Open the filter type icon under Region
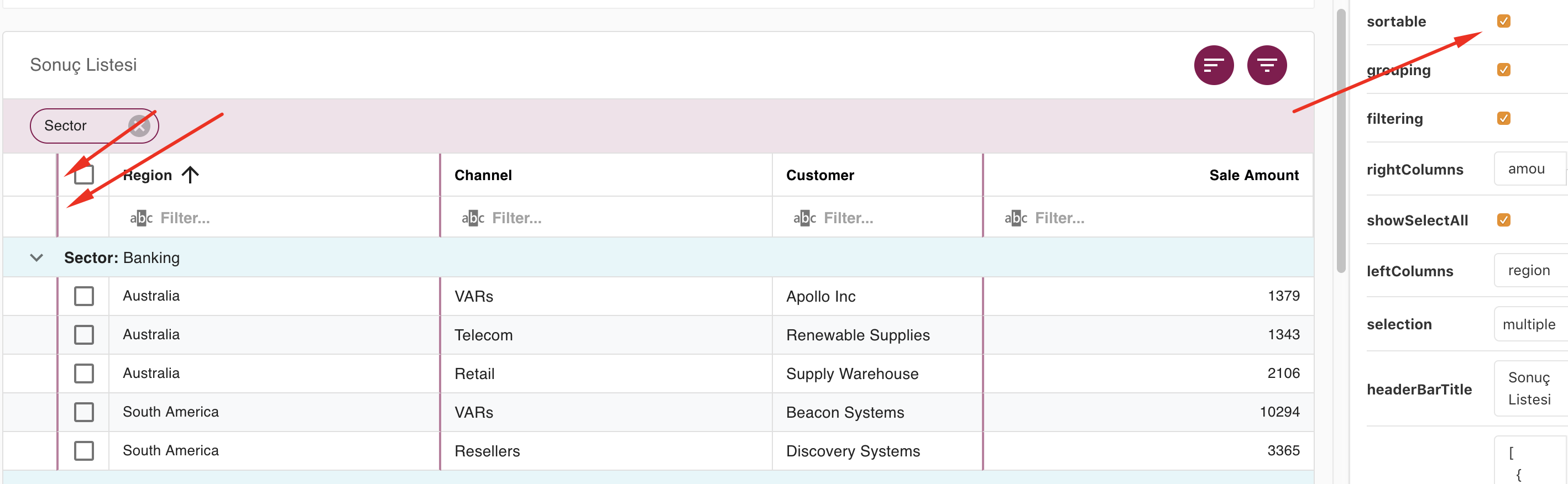Viewport: 1568px width, 484px height. pyautogui.click(x=140, y=218)
